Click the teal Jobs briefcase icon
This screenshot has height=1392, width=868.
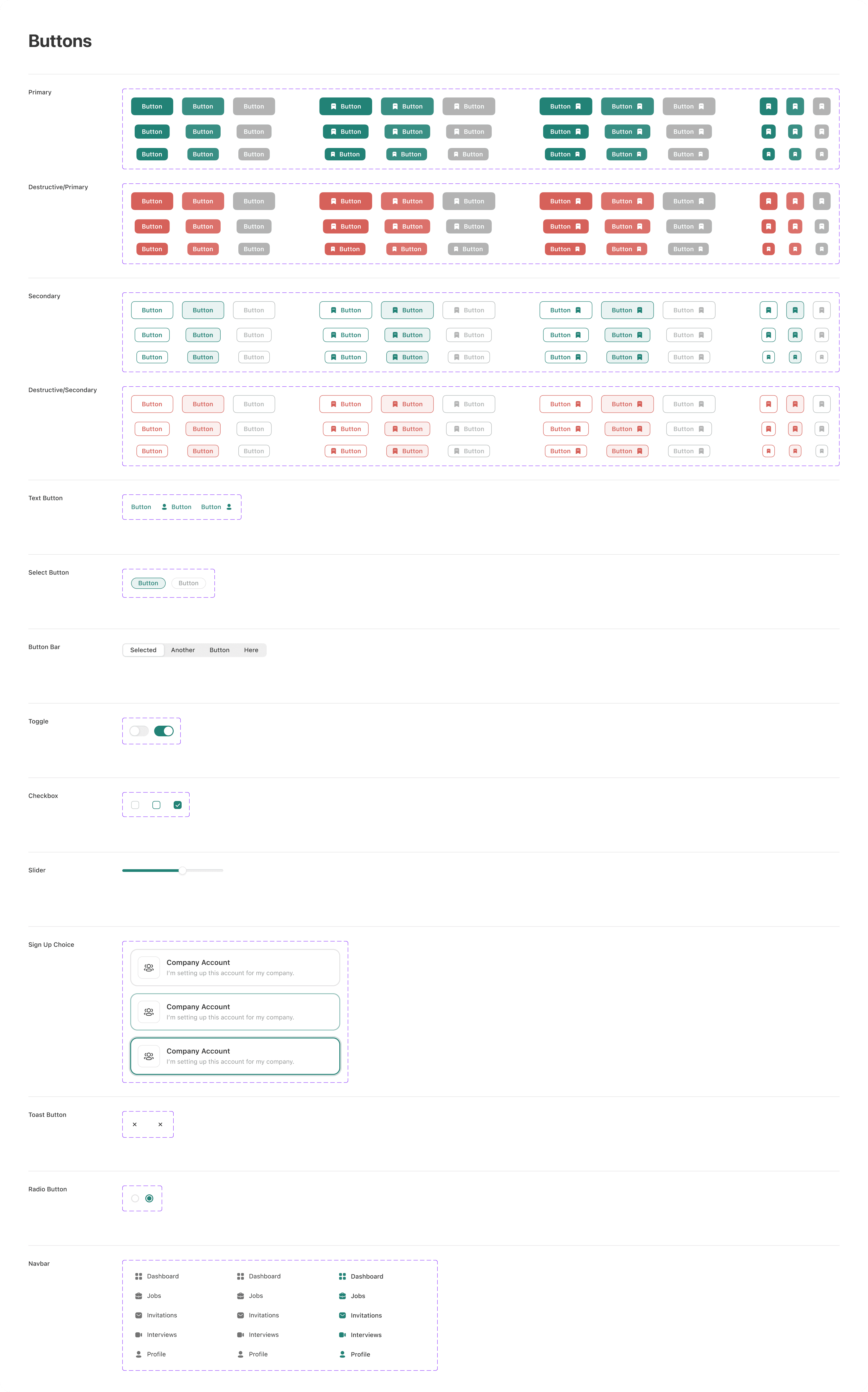click(342, 1295)
